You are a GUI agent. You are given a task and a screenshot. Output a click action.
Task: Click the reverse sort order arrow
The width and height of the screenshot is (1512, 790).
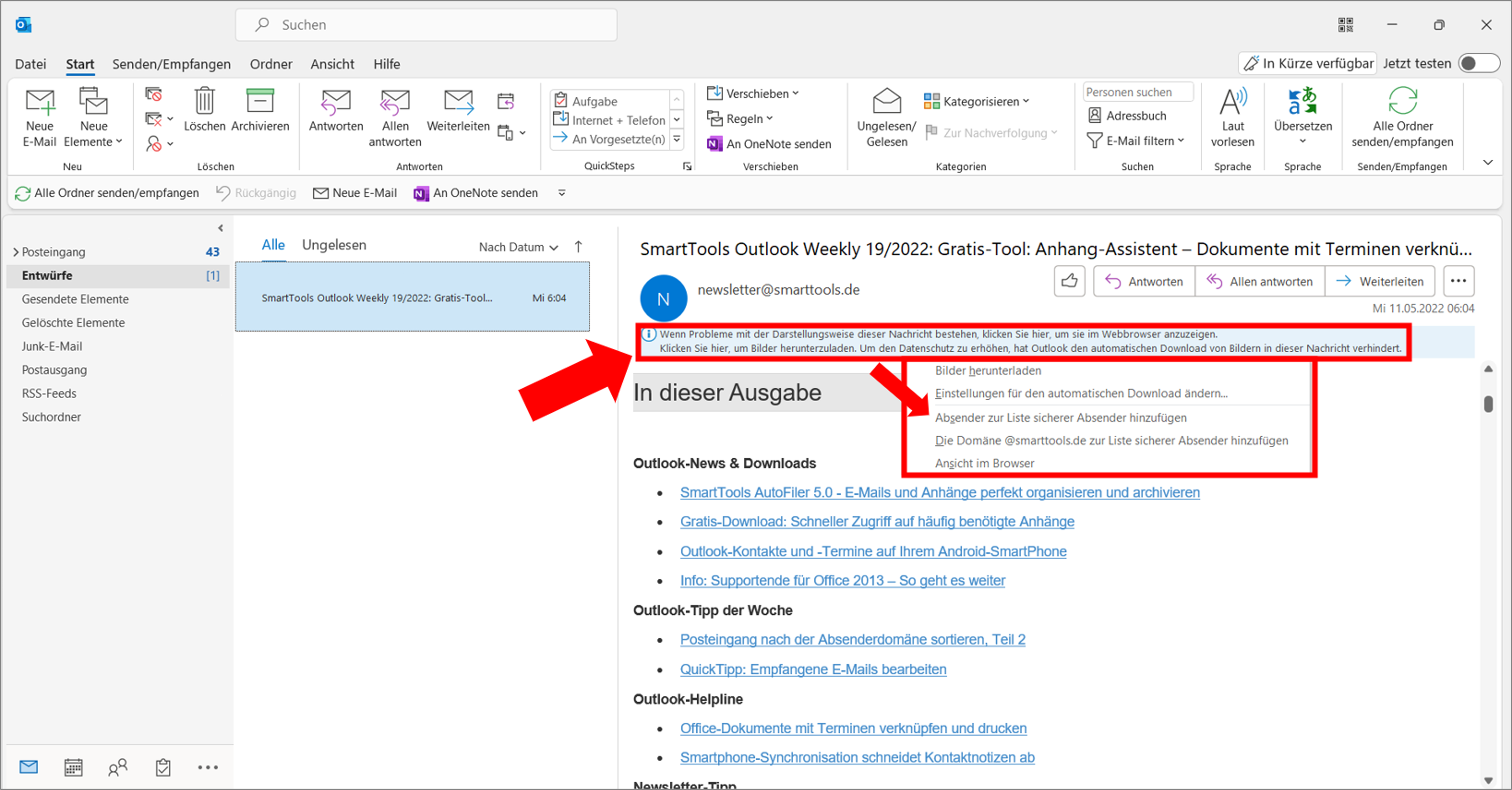point(578,246)
